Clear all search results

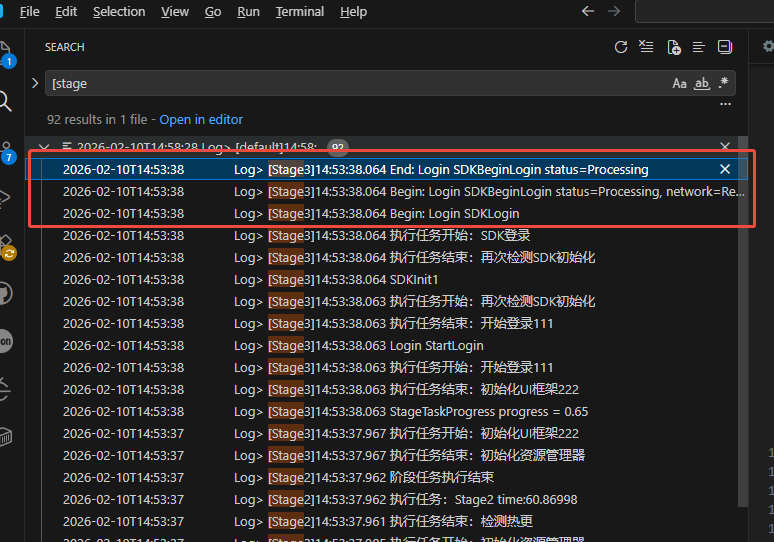(647, 47)
